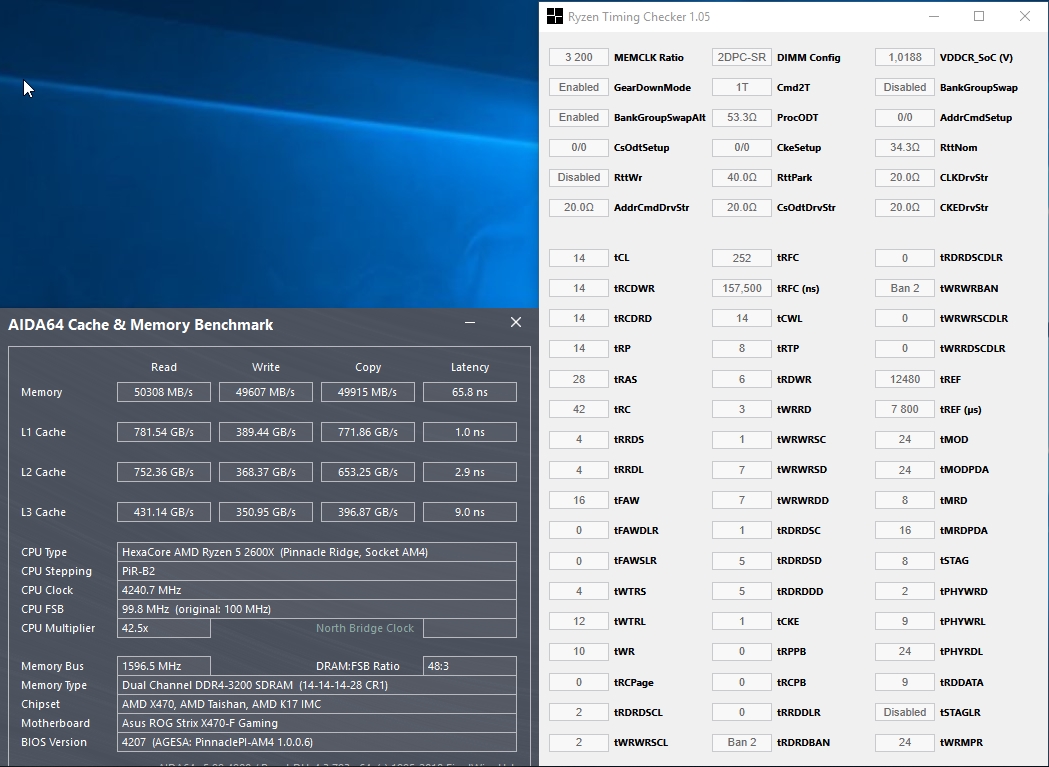Maximize the Ryzen Timing Checker window

point(979,17)
